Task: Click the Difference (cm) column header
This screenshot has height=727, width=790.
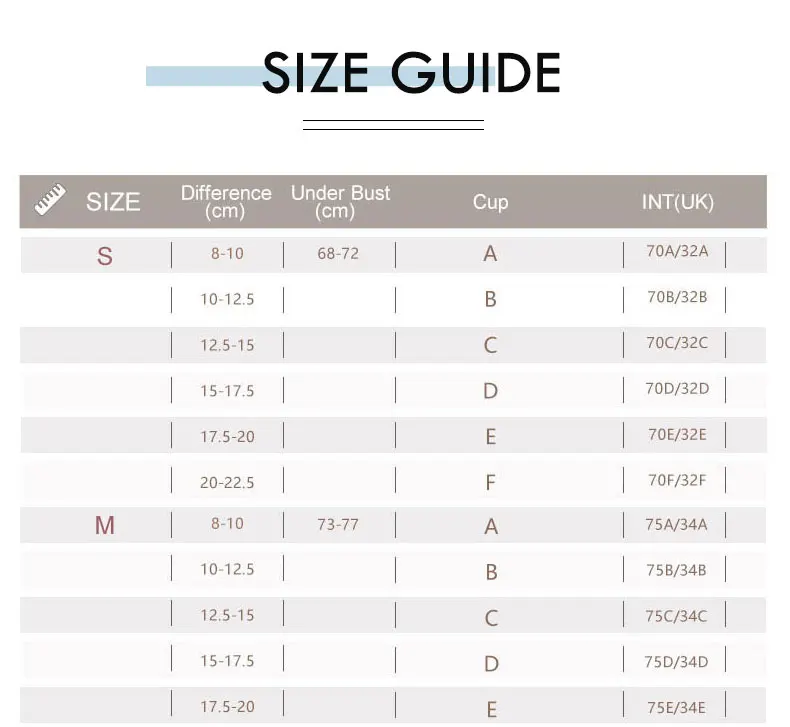Action: [226, 202]
